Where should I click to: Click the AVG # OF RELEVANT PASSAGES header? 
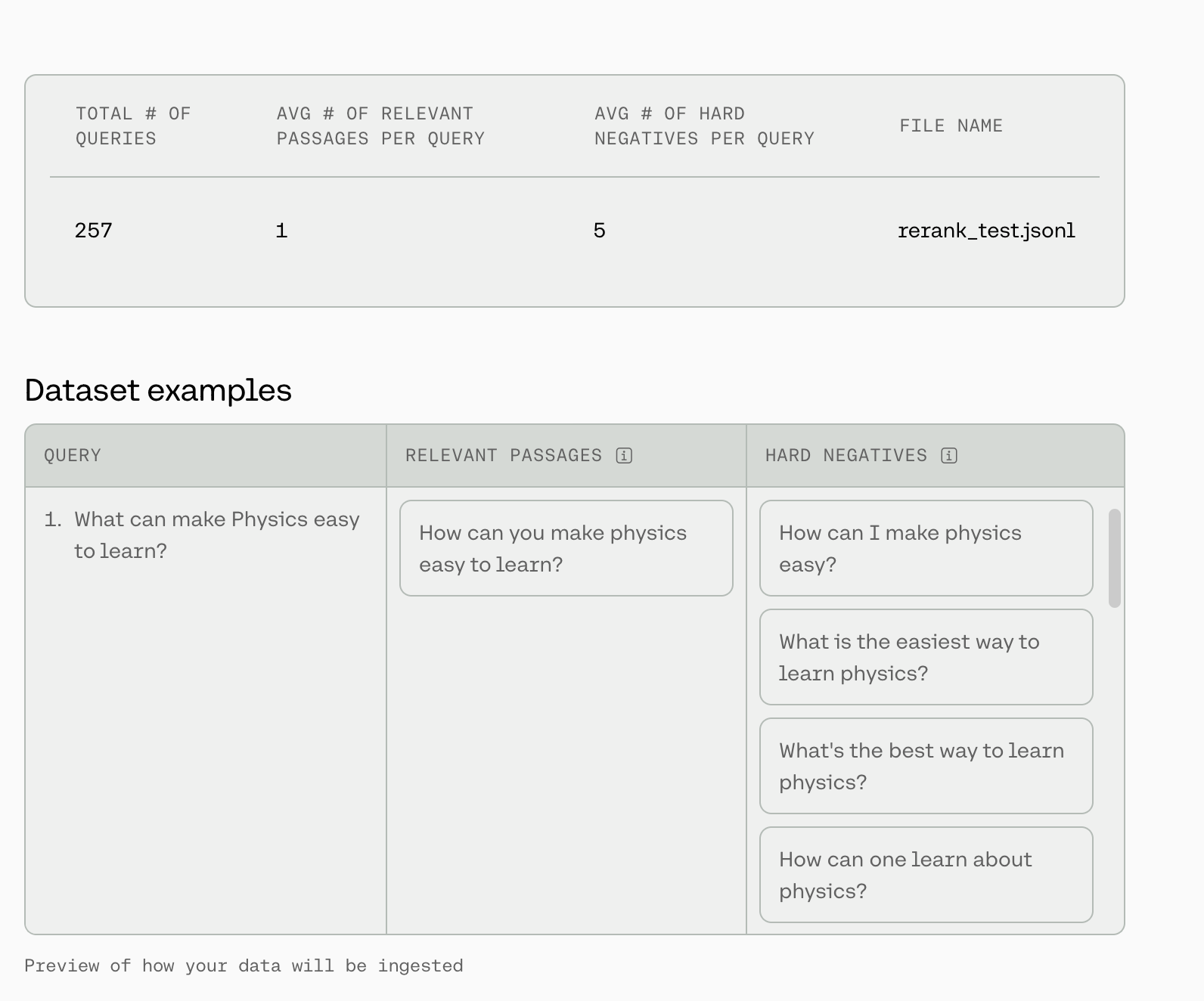pos(380,126)
